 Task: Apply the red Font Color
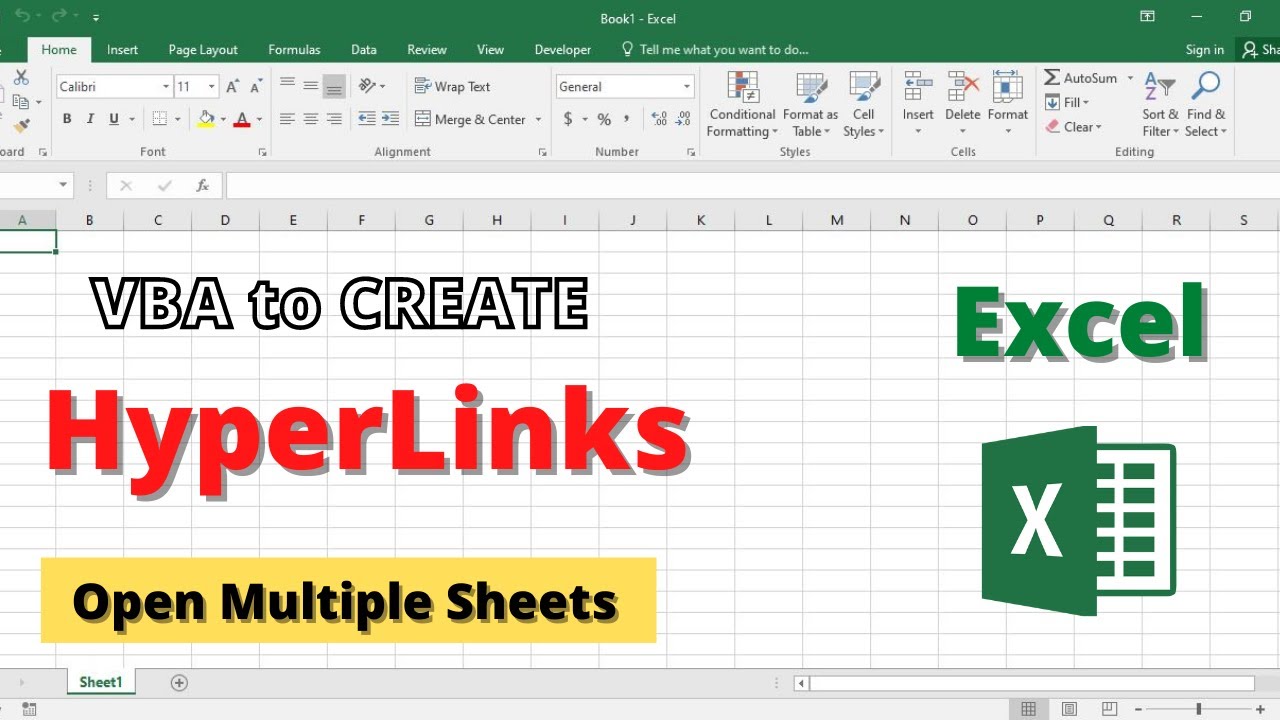tap(241, 119)
